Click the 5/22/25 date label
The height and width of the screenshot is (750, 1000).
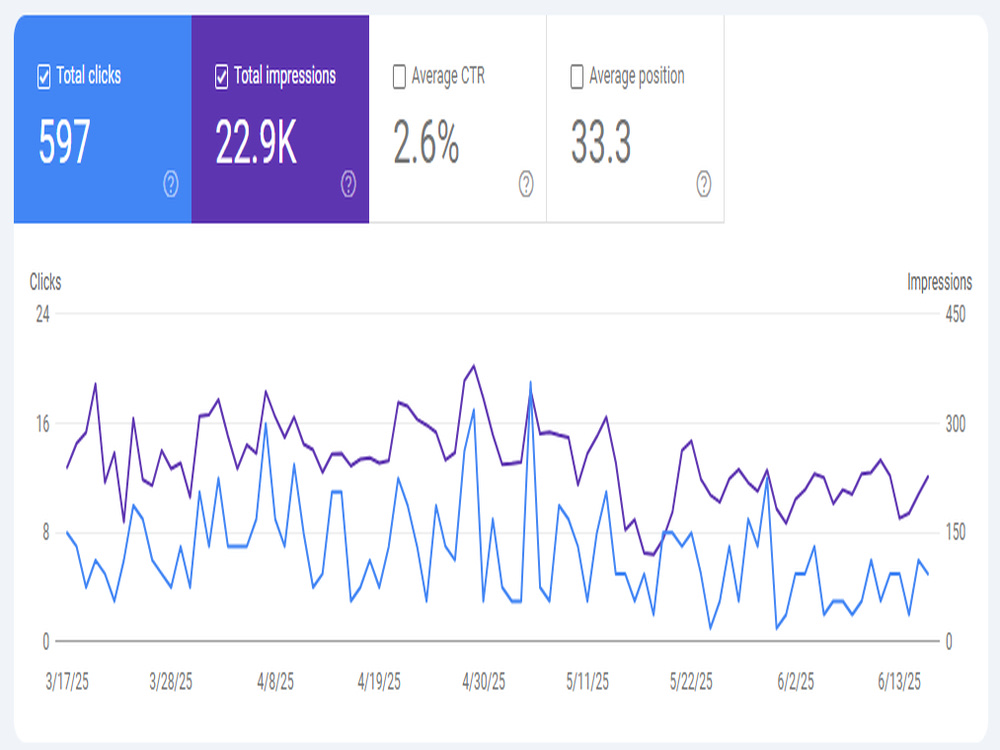[x=691, y=682]
